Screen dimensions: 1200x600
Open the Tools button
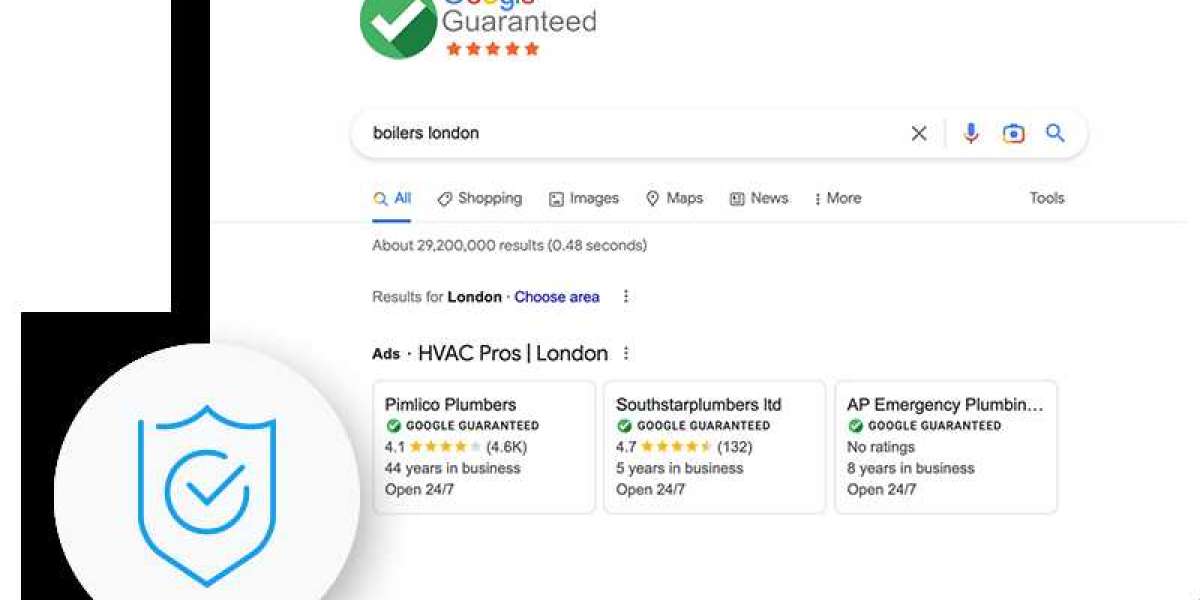(x=1047, y=198)
